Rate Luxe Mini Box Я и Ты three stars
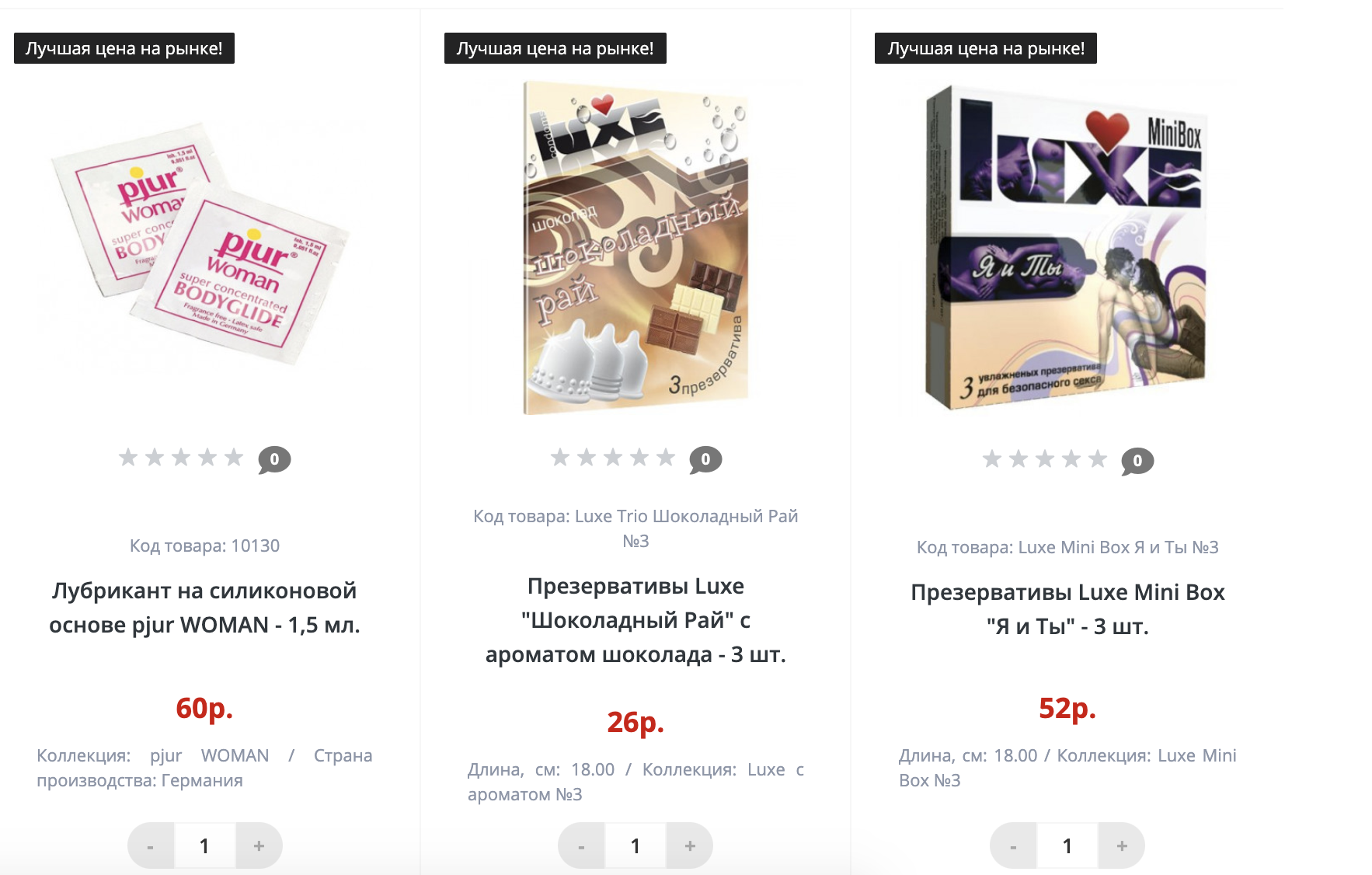This screenshot has width=1372, height=875. pos(1045,458)
